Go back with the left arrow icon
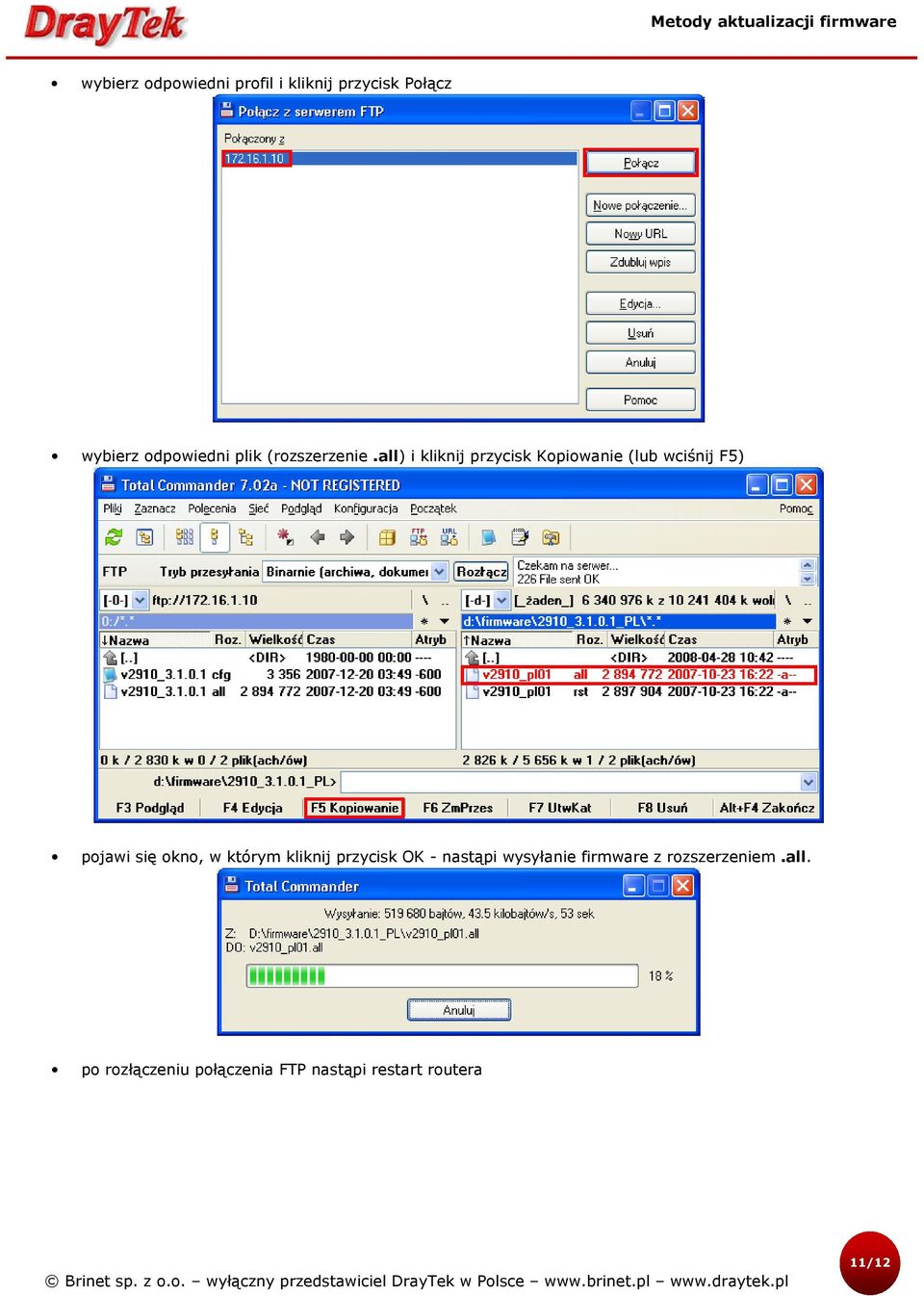The image size is (924, 1296). point(317,537)
